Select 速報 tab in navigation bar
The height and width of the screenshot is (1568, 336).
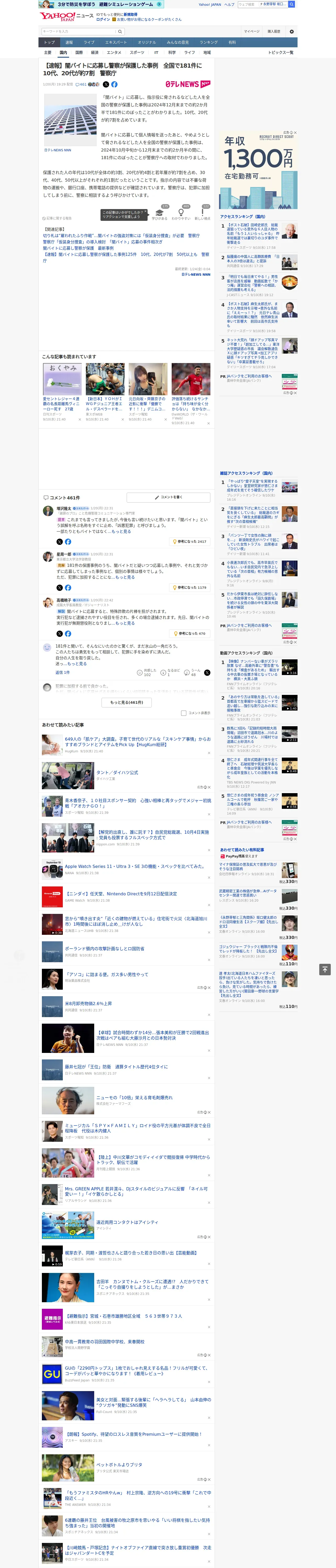pos(69,43)
